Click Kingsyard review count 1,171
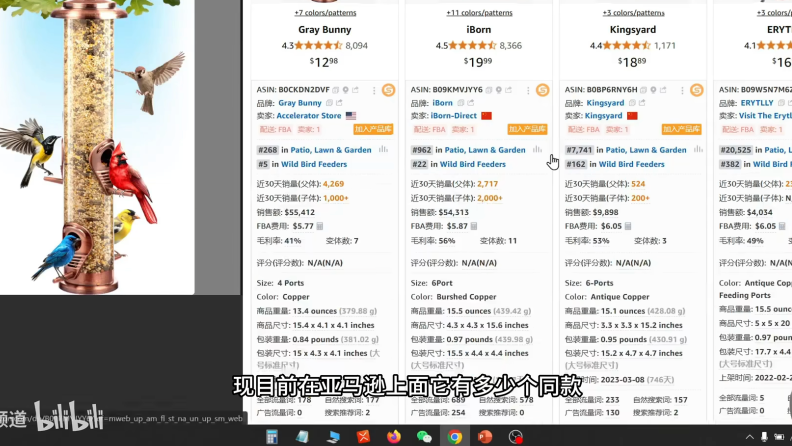This screenshot has height=446, width=792. 665,45
